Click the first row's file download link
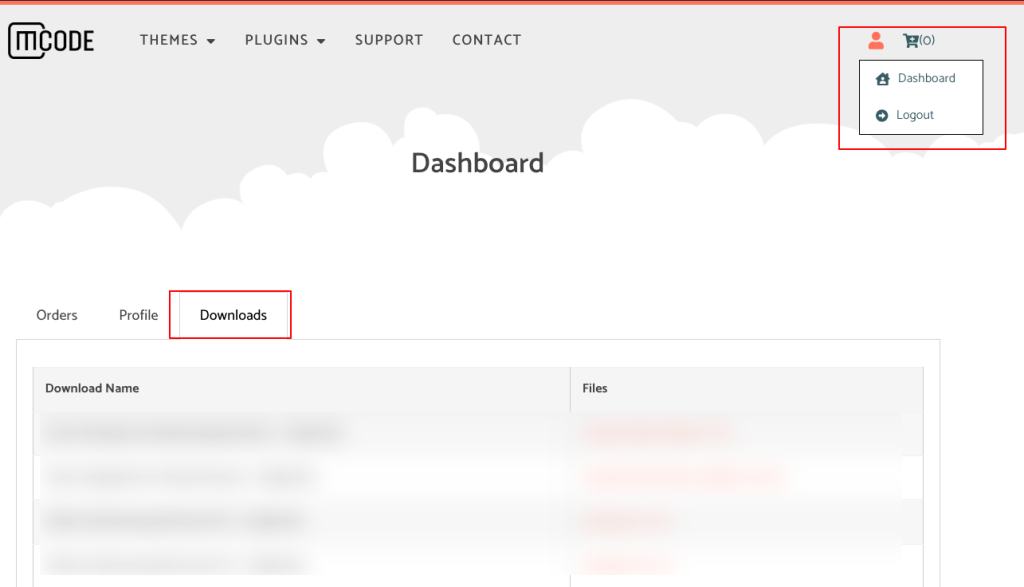The image size is (1024, 587). pos(656,433)
